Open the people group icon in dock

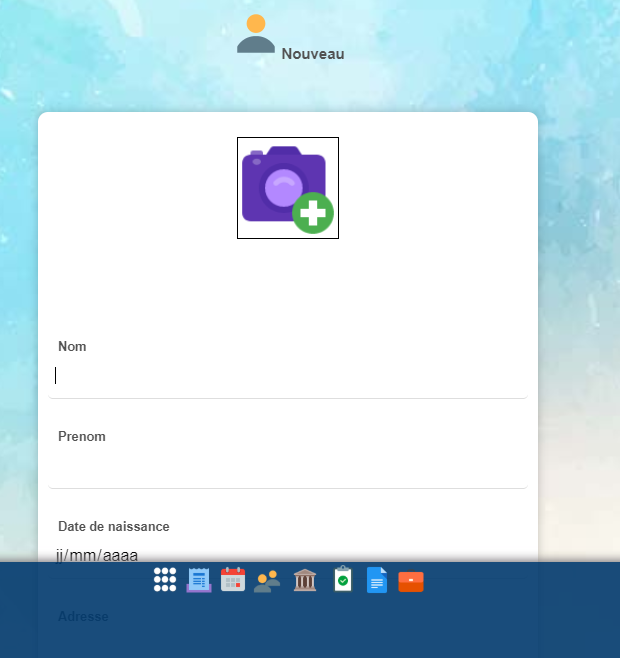tap(267, 581)
